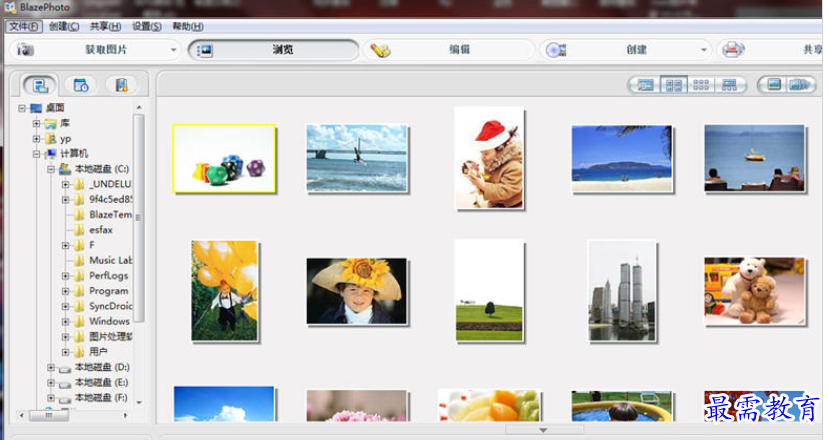Screen dimensions: 828x440
Task: Select the fruit dessert photo thumbnail
Action: tap(490, 406)
